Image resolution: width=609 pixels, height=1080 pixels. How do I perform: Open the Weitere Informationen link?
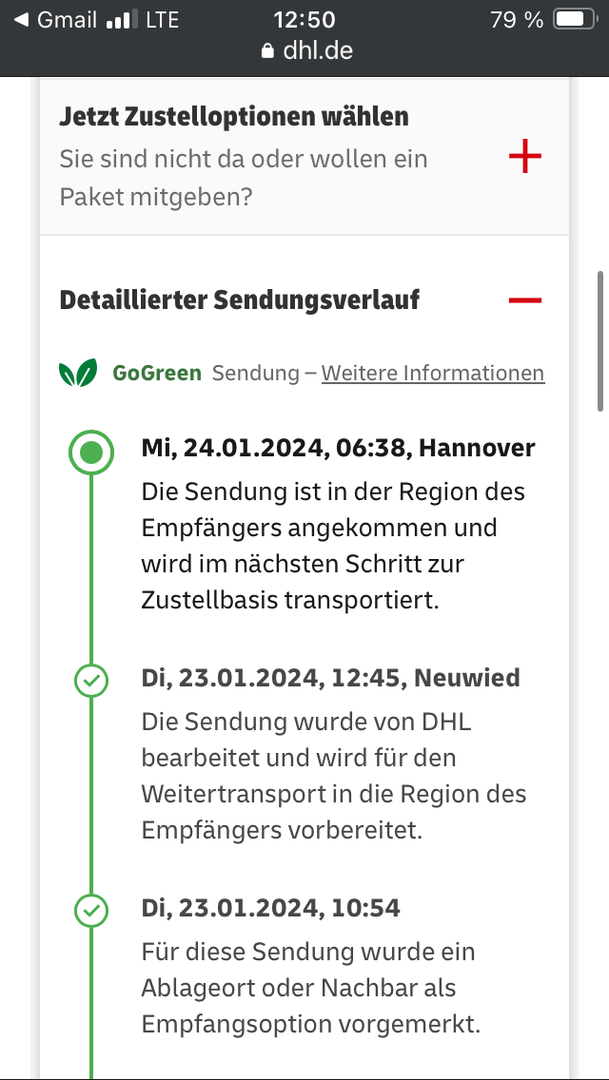(433, 373)
